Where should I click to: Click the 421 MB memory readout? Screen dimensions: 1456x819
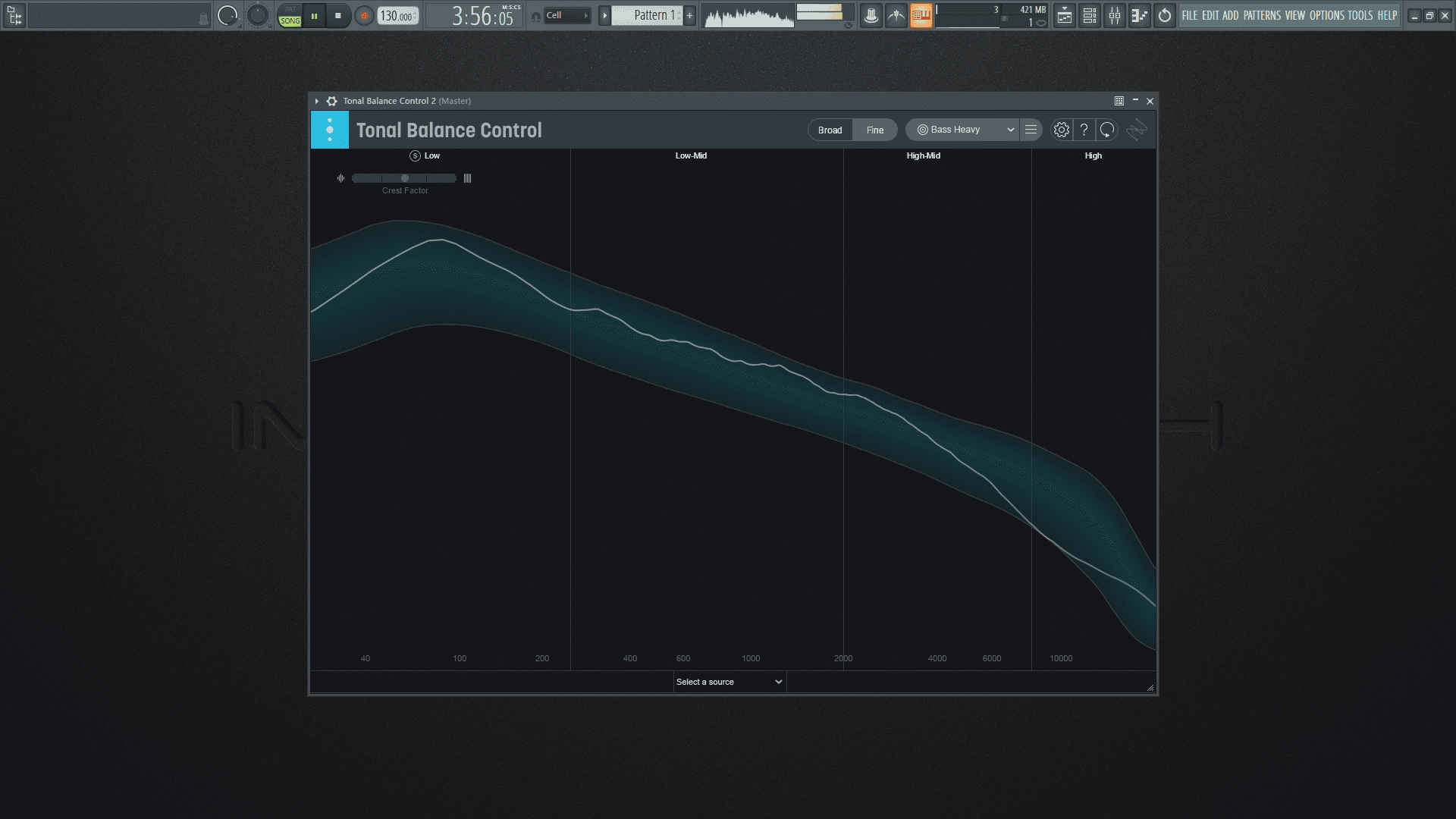[x=1033, y=10]
